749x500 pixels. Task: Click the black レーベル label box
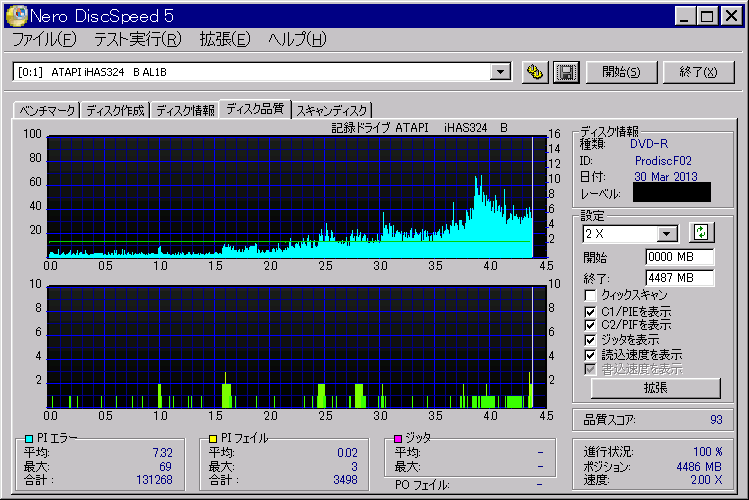[672, 192]
